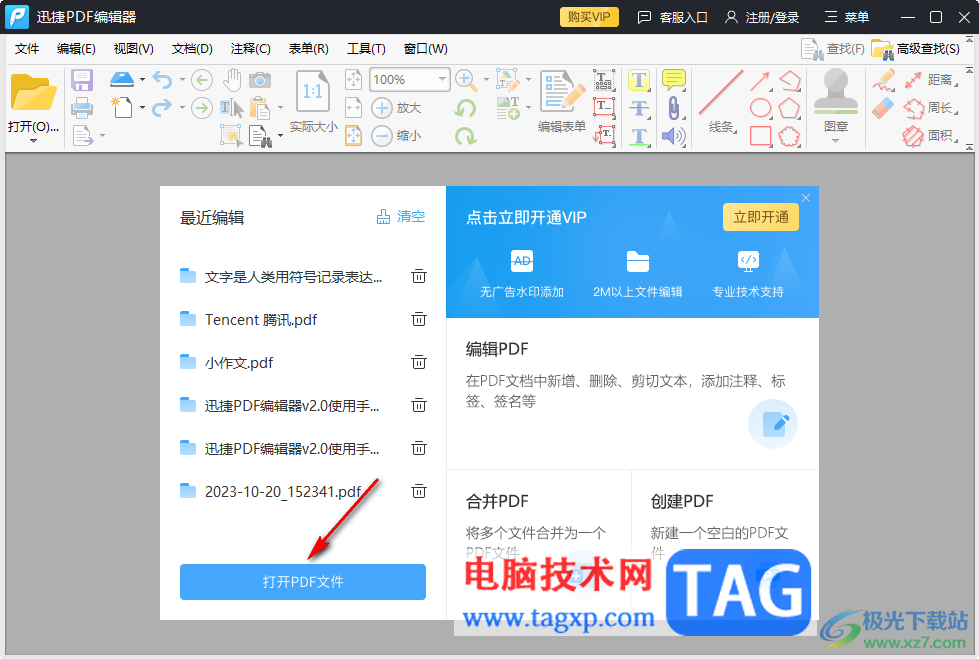Expand the undo history dropdown arrow

coord(182,79)
